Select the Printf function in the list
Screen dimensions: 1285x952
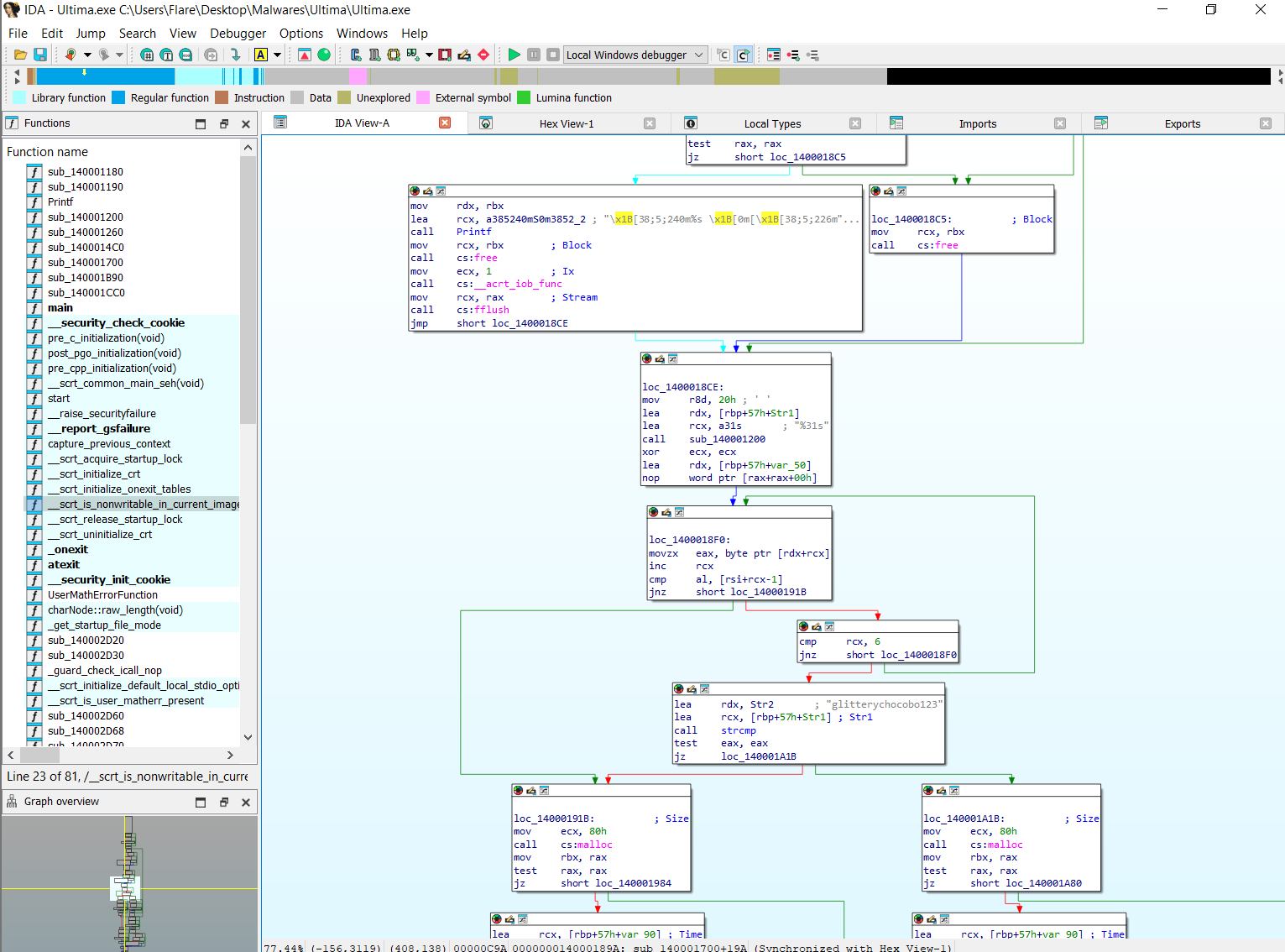(60, 202)
